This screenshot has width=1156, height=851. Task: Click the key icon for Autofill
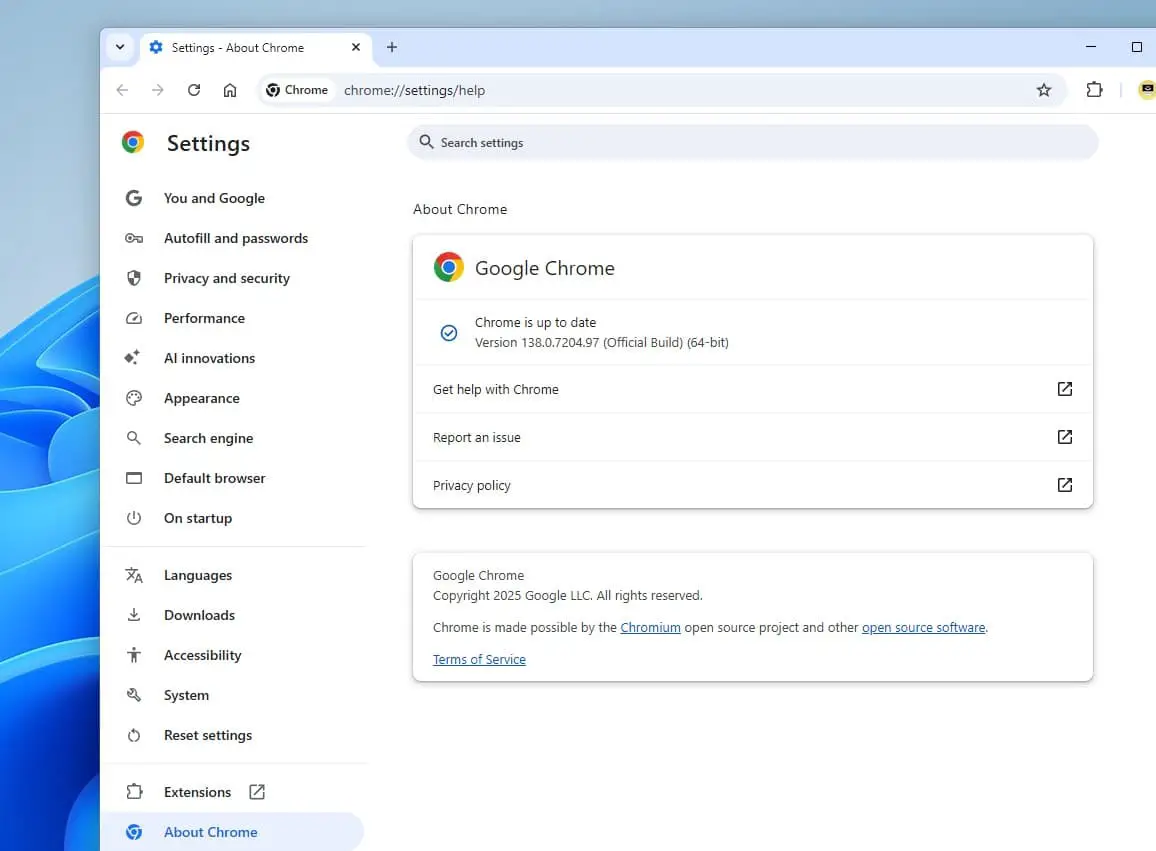(133, 238)
